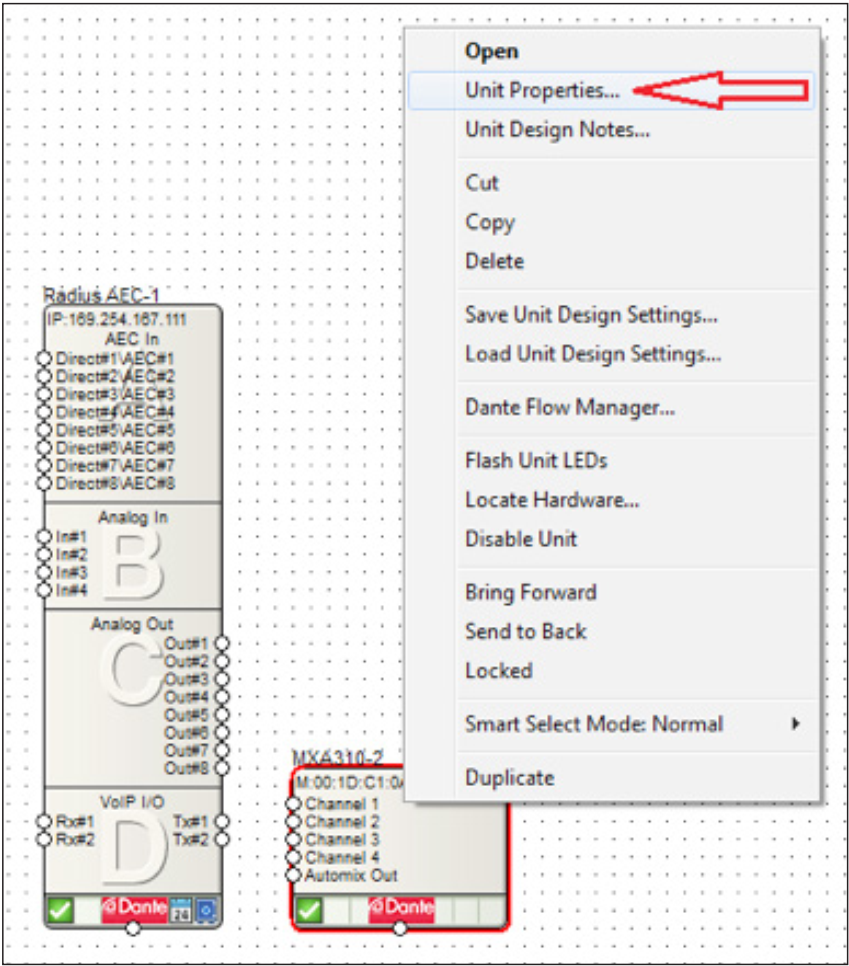Select Dante Flow Manager menu entry
This screenshot has width=849, height=966.
[569, 407]
